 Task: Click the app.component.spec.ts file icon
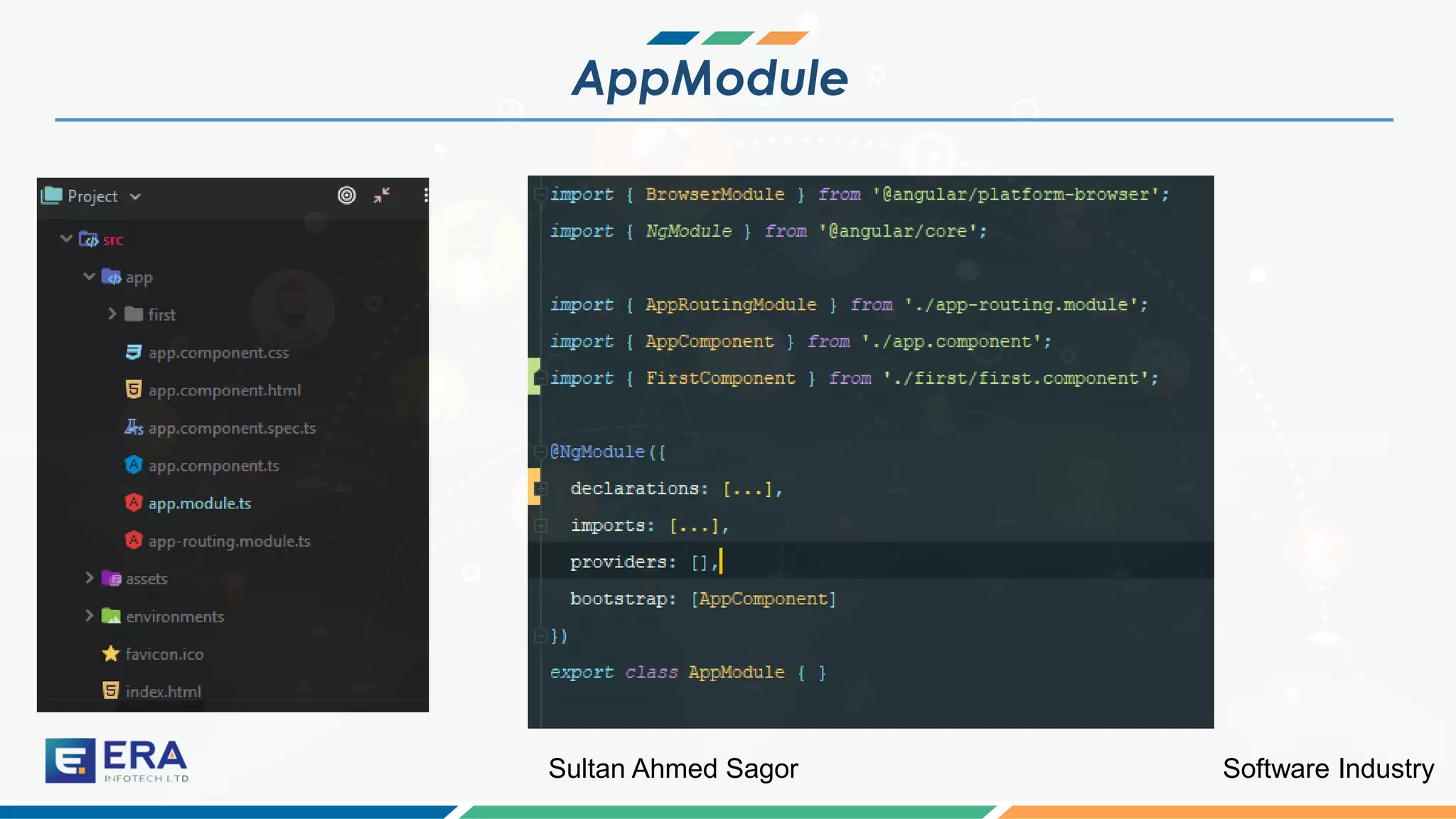(x=134, y=427)
